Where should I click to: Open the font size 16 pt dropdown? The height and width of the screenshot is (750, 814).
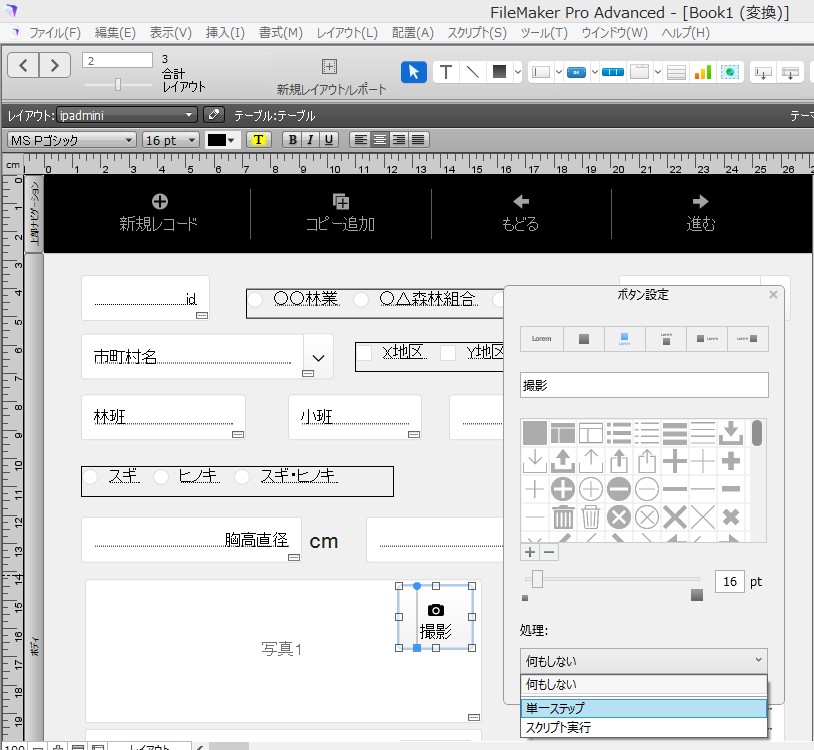171,140
